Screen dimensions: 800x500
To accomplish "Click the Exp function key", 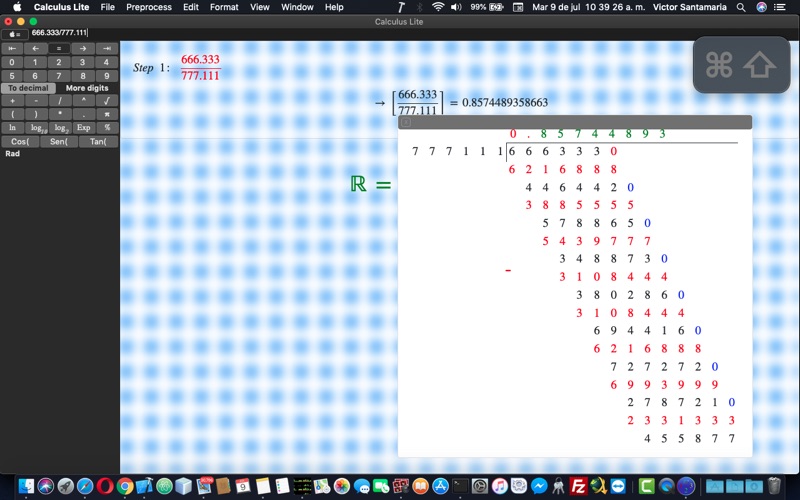I will click(x=84, y=128).
